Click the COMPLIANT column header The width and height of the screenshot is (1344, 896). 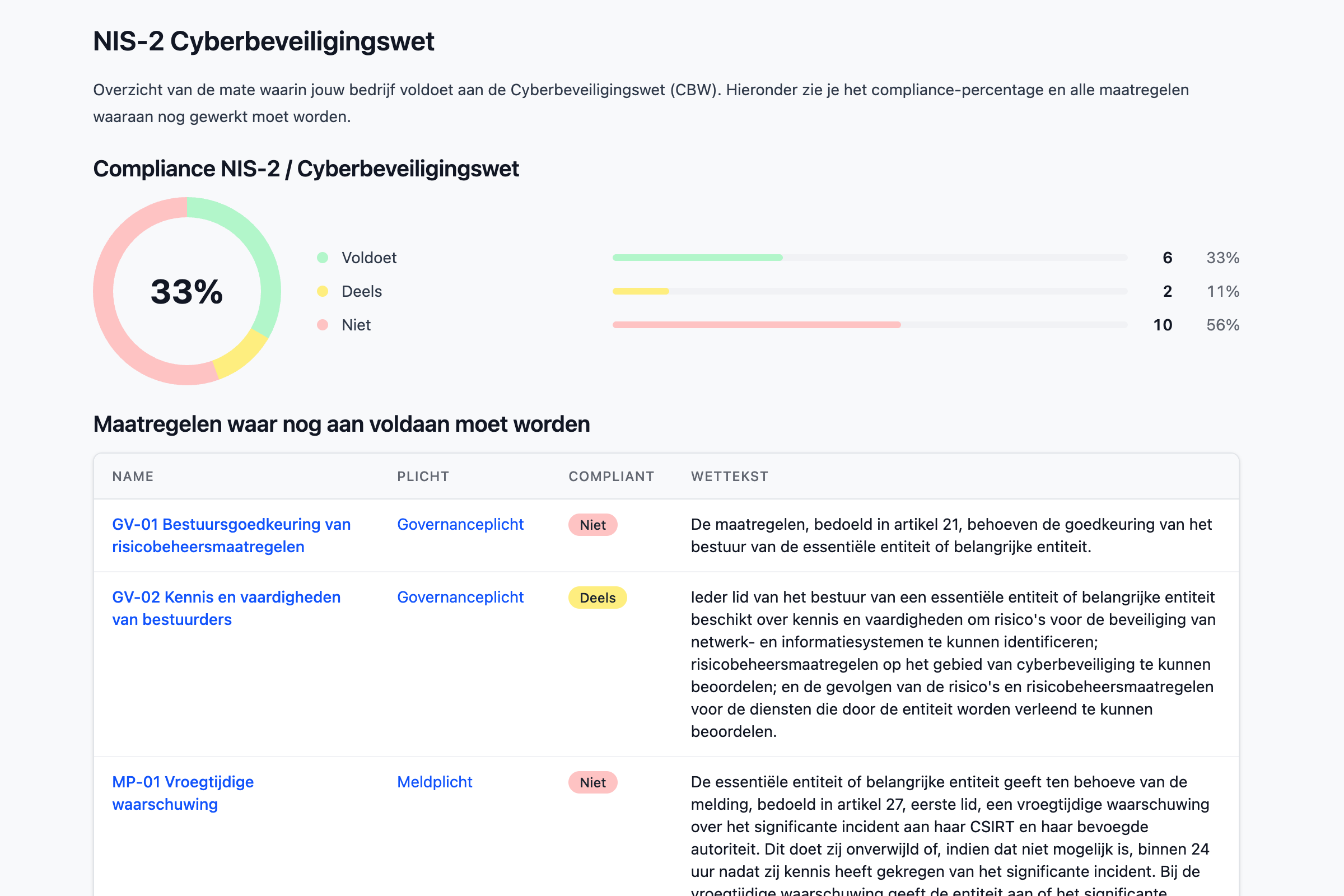(x=611, y=476)
